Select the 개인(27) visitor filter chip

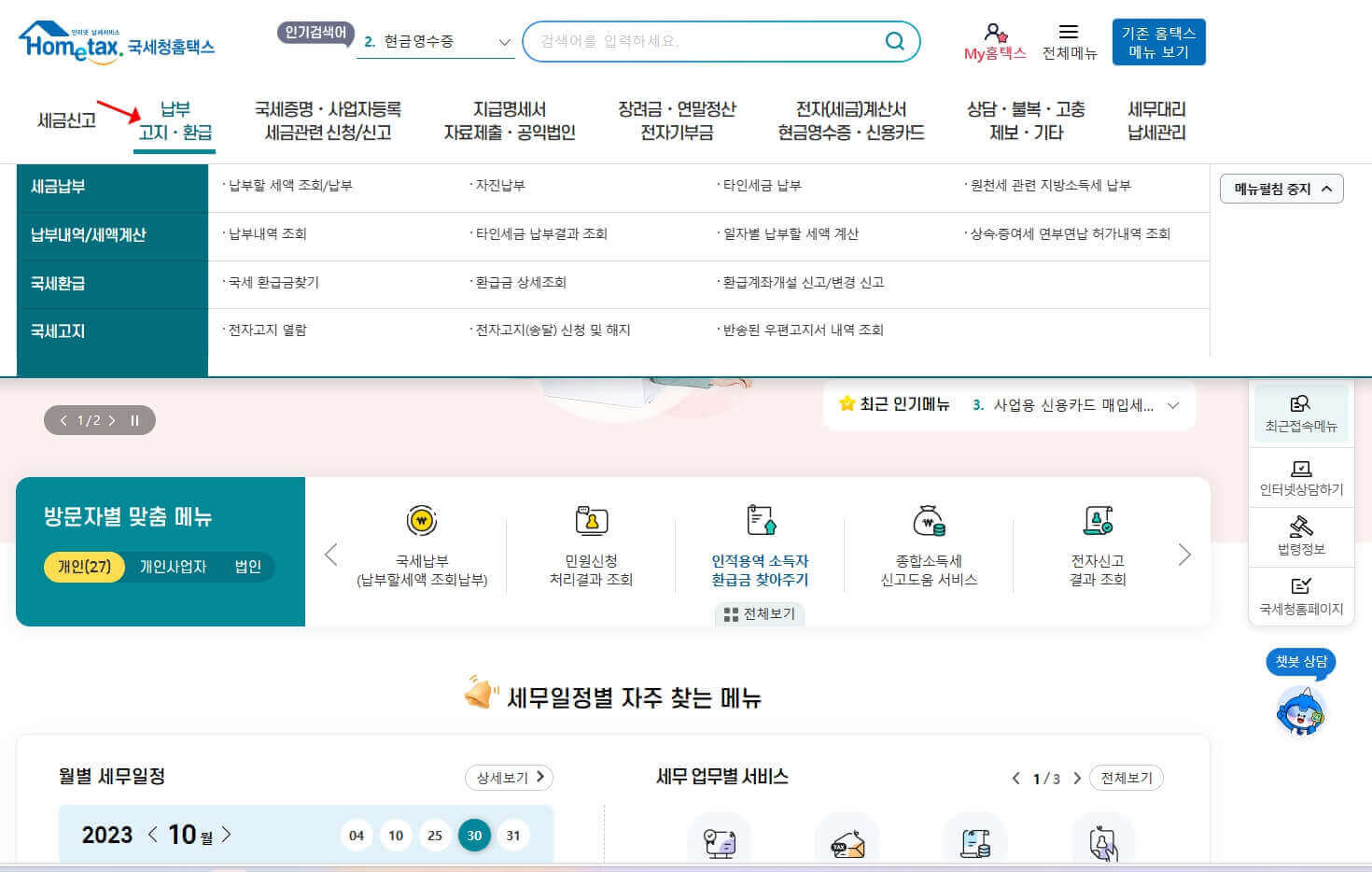84,567
